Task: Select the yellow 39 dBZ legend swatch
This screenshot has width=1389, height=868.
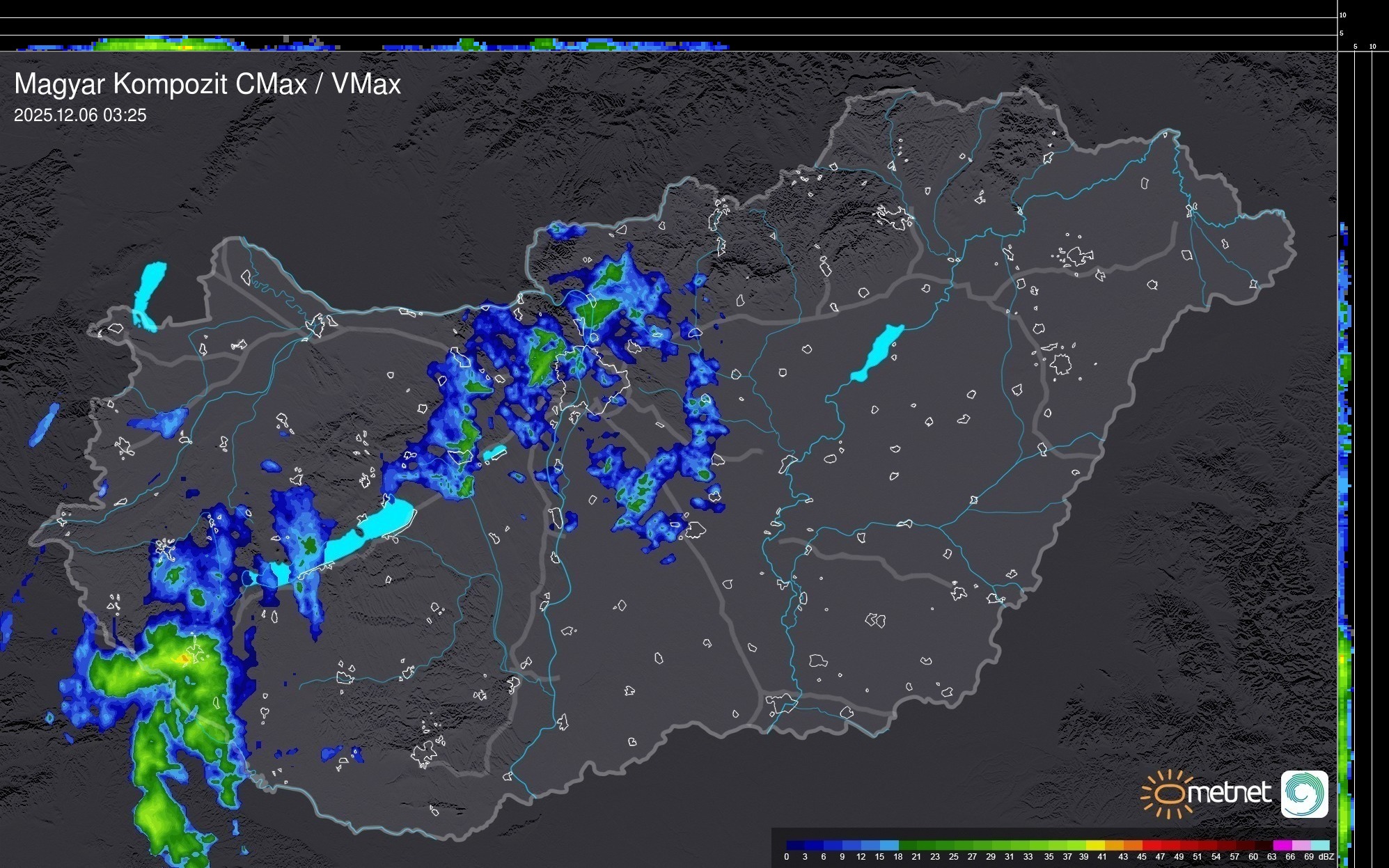Action: click(1094, 845)
